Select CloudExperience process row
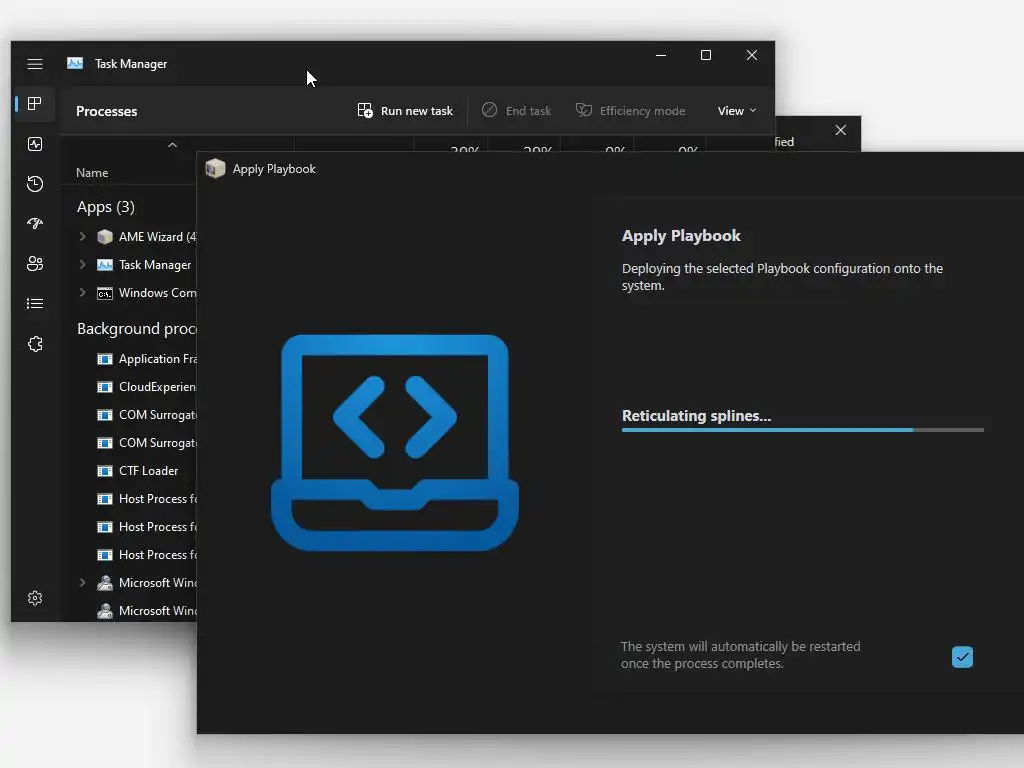Viewport: 1024px width, 768px height. 129,387
